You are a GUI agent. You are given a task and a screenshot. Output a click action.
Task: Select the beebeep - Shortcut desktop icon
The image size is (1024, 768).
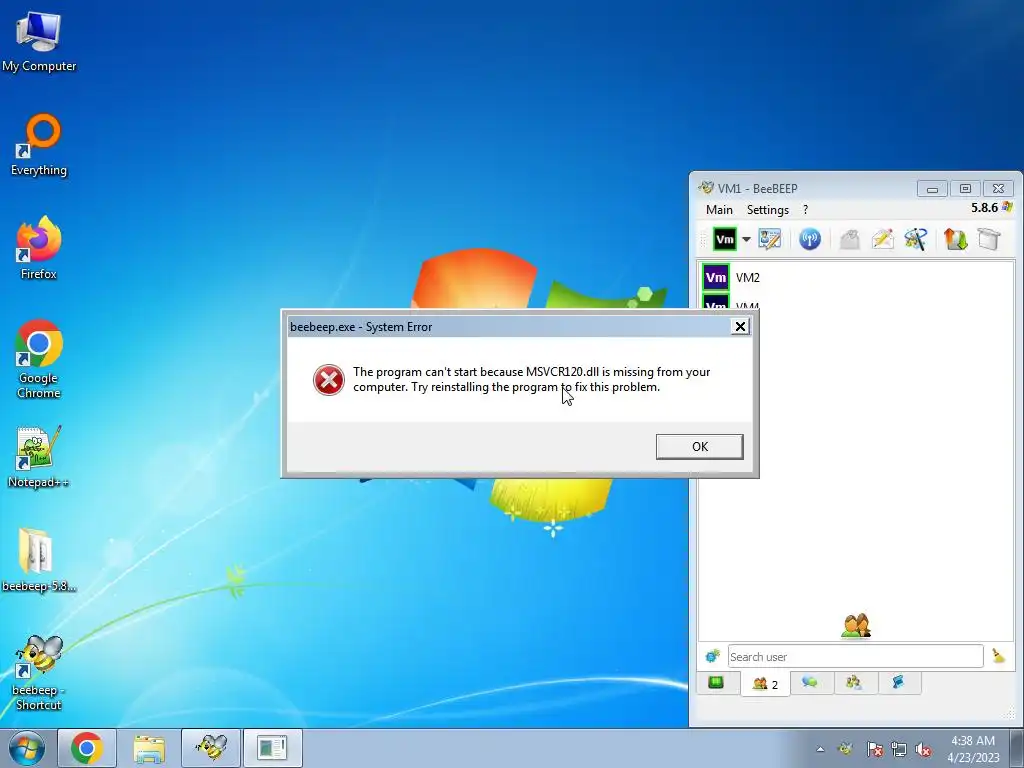(x=39, y=672)
